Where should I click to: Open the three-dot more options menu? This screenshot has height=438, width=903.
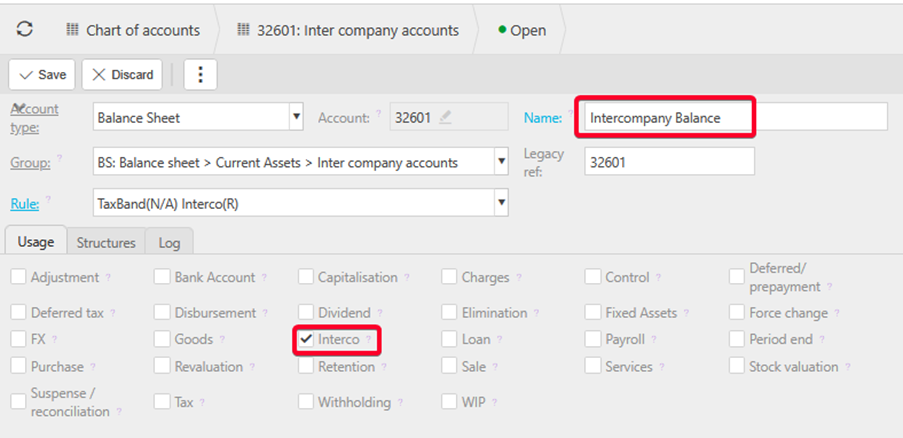[200, 74]
